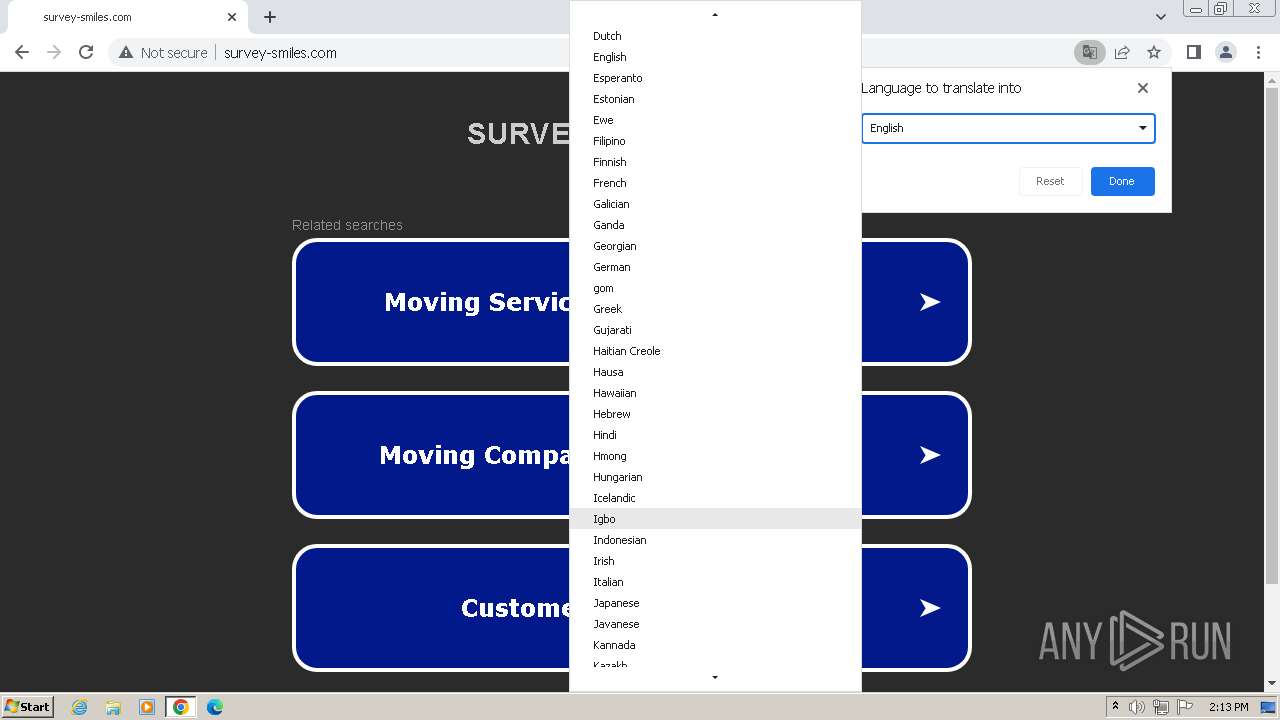The image size is (1280, 720).
Task: Choose Esperanto from the list
Action: [x=715, y=78]
